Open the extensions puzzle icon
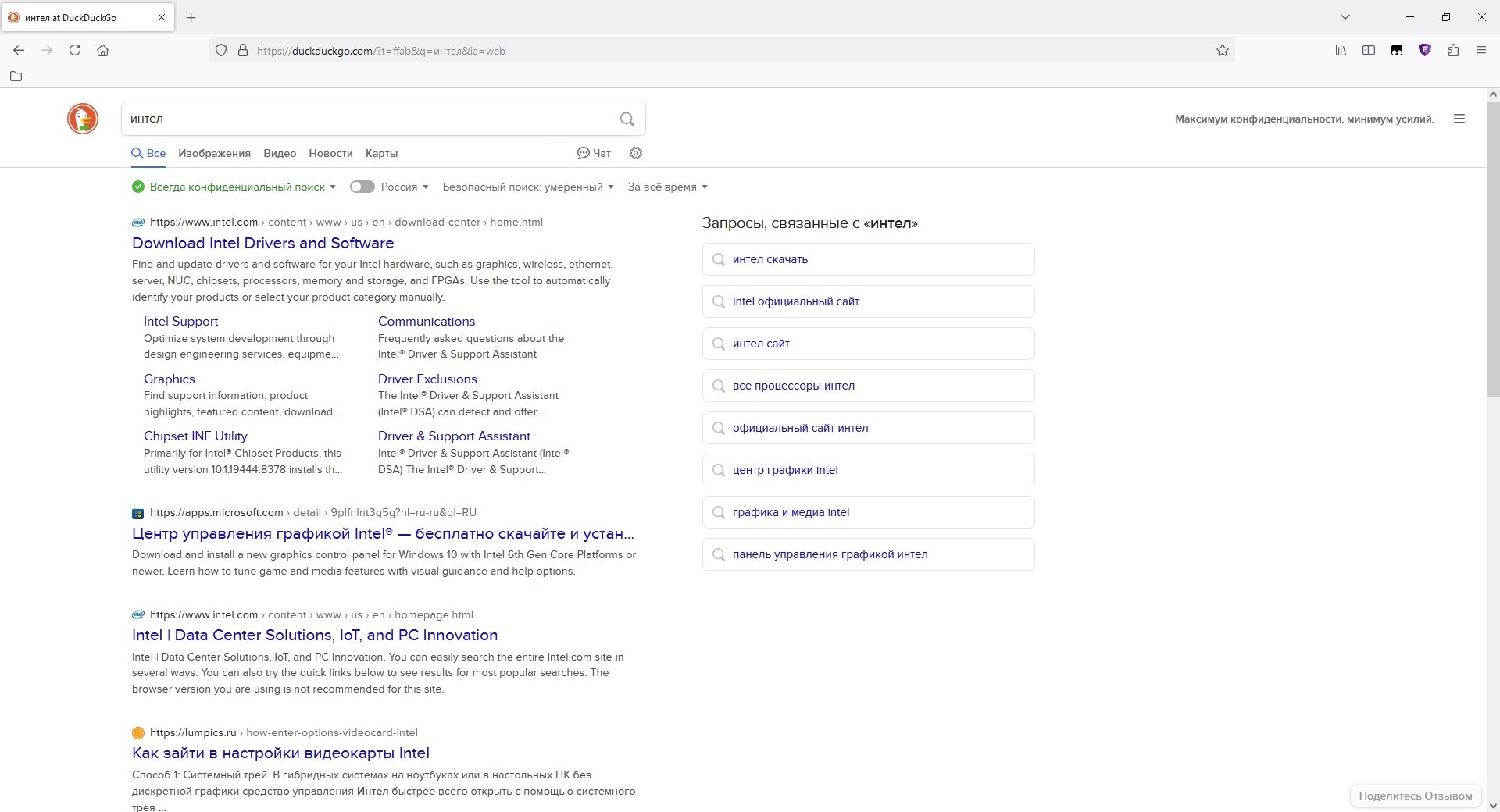 click(1453, 50)
